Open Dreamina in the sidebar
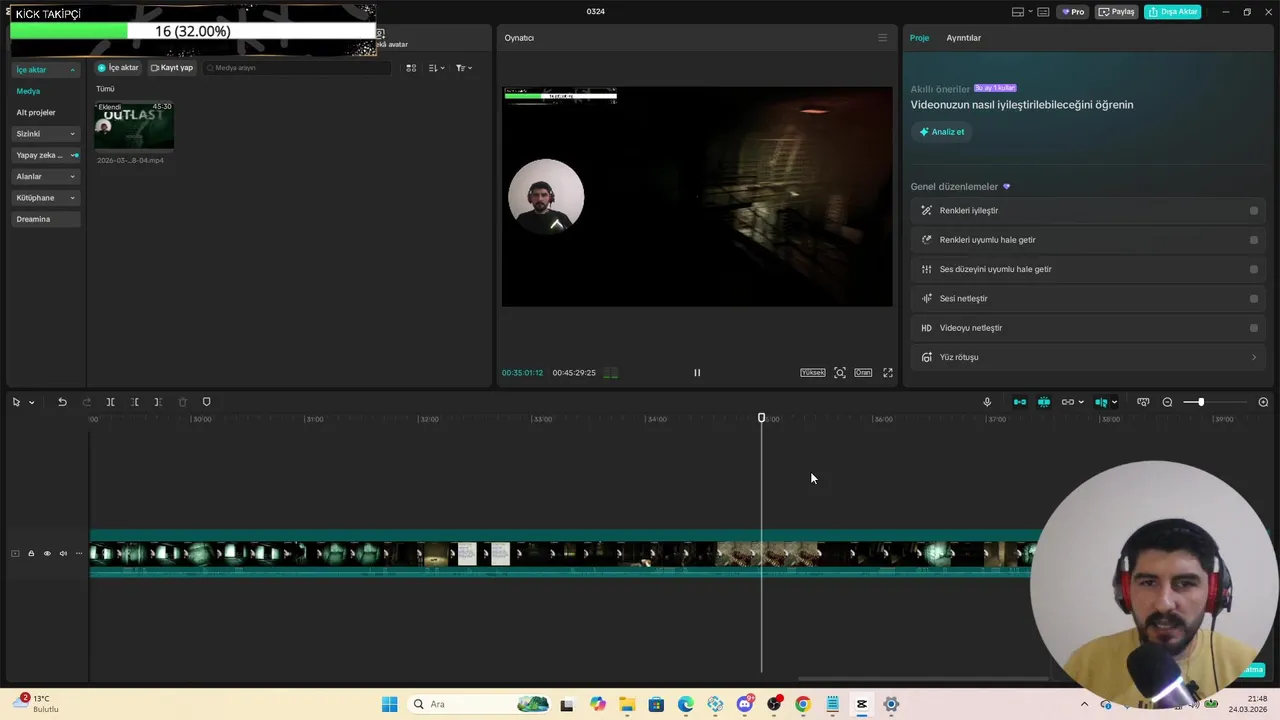The height and width of the screenshot is (720, 1280). point(45,219)
